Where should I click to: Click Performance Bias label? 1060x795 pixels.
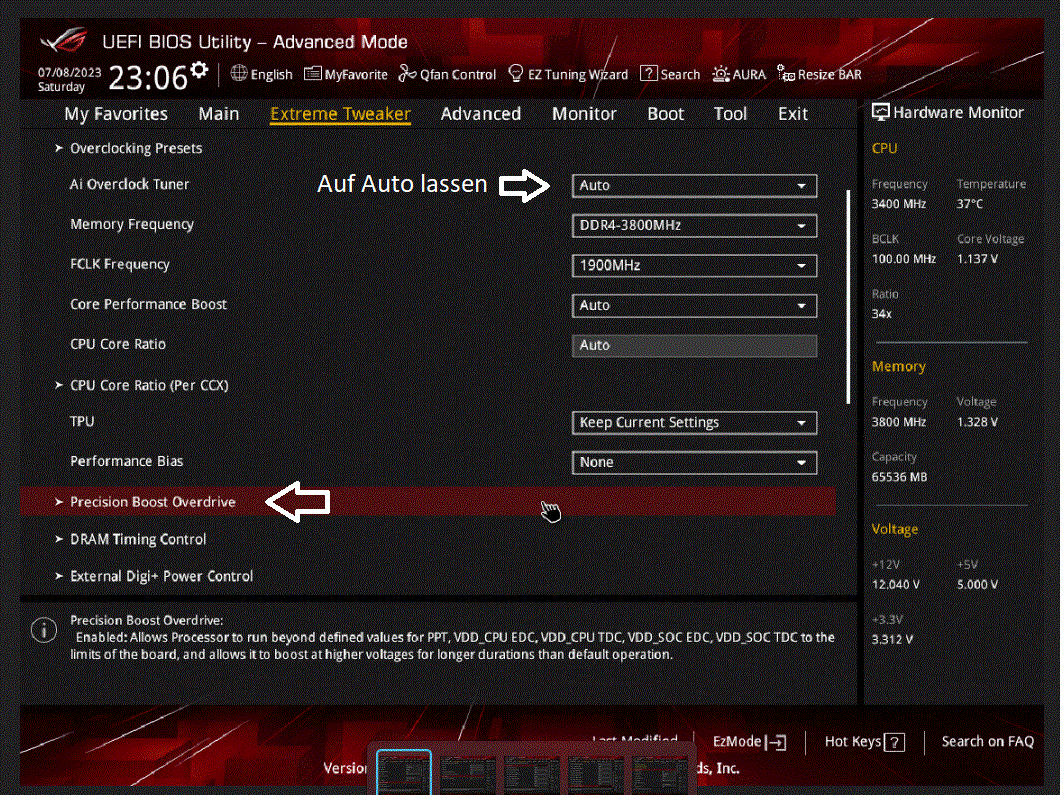pos(126,461)
